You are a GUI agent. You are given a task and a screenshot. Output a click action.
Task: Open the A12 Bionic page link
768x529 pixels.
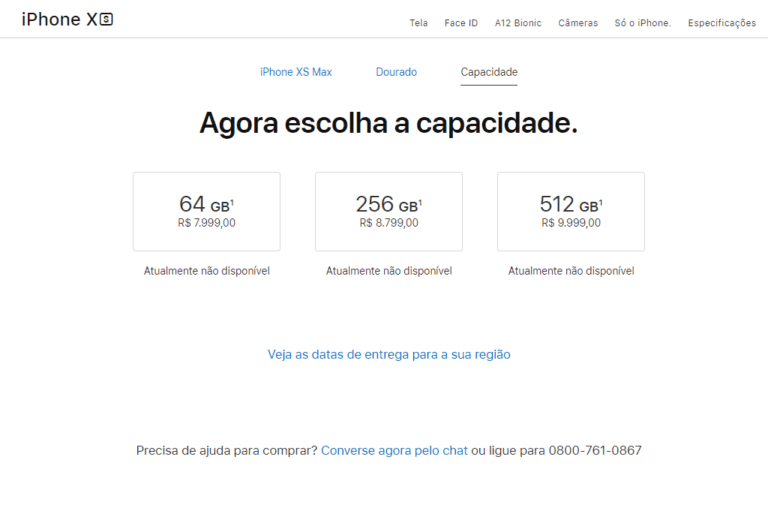point(518,23)
